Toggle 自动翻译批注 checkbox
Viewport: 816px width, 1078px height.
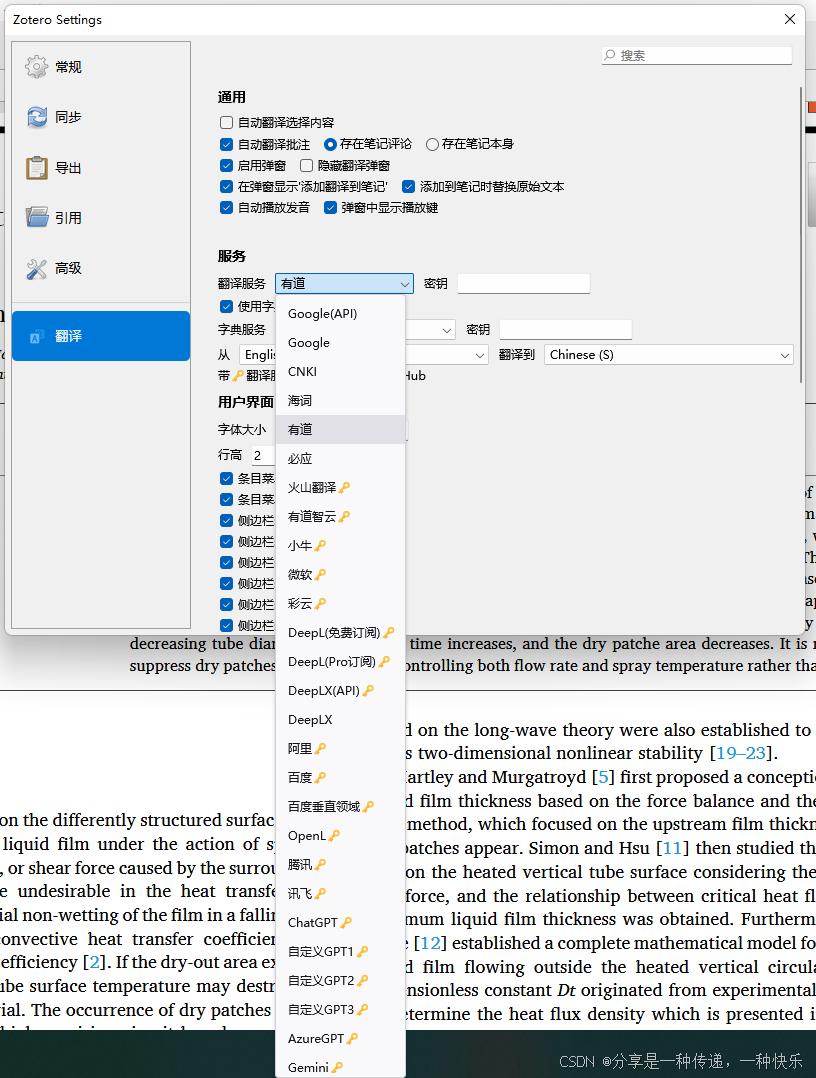226,144
